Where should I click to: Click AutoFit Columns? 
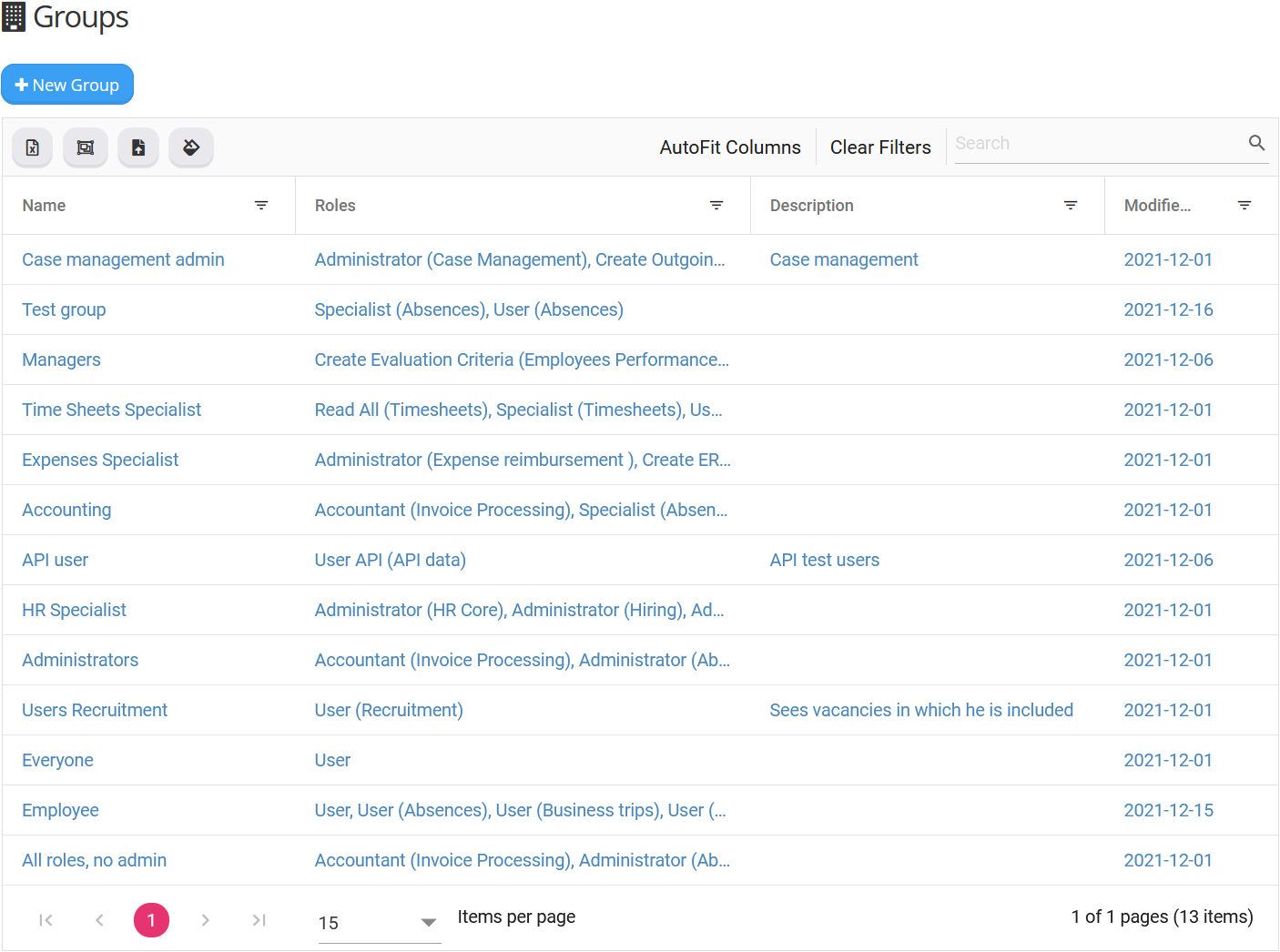730,147
